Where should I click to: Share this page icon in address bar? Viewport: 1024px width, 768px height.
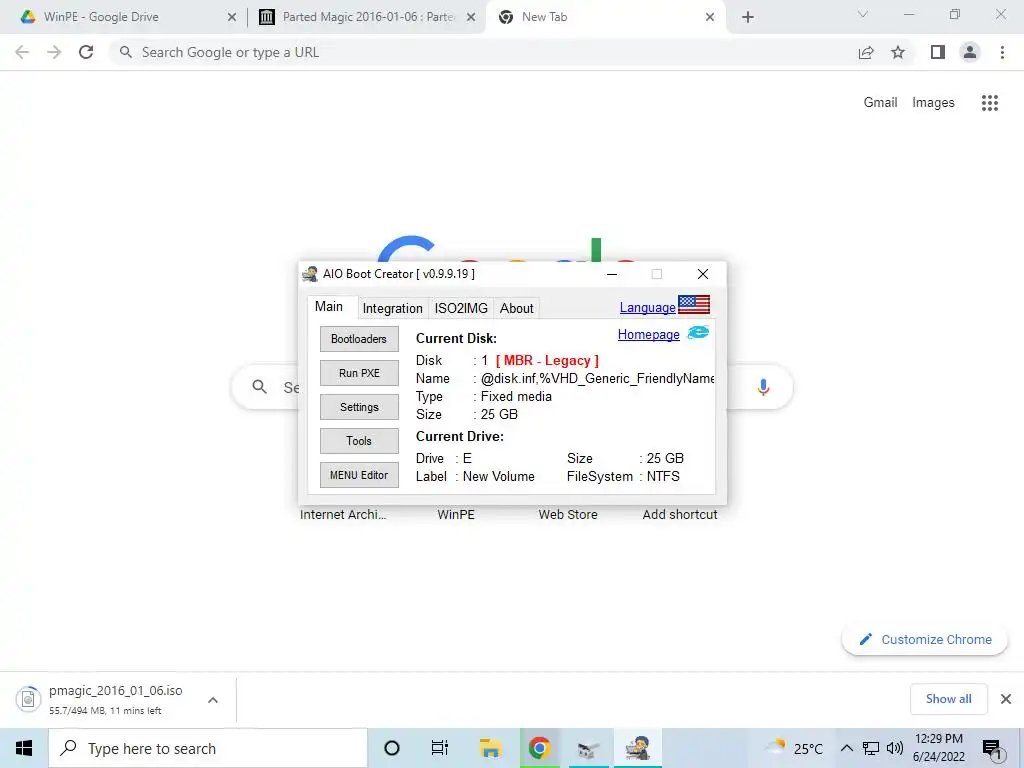(x=866, y=52)
